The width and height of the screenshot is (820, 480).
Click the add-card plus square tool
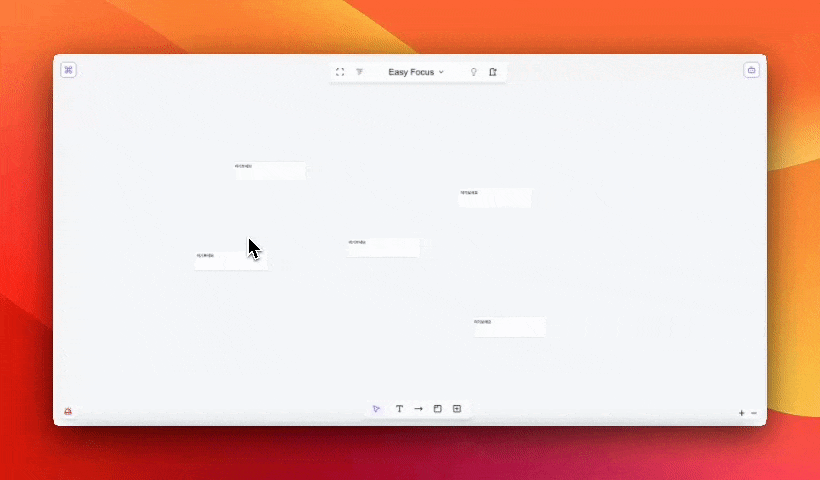pyautogui.click(x=457, y=409)
